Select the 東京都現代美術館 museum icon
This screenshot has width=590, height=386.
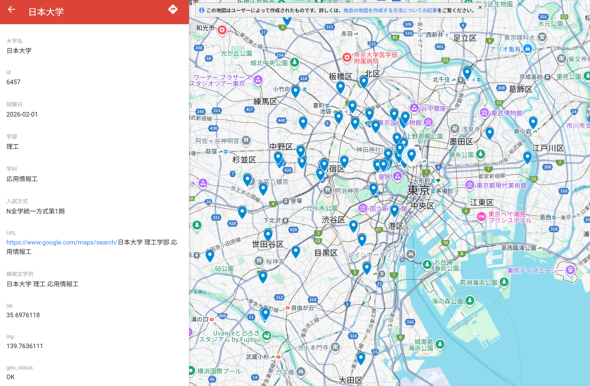[469, 185]
